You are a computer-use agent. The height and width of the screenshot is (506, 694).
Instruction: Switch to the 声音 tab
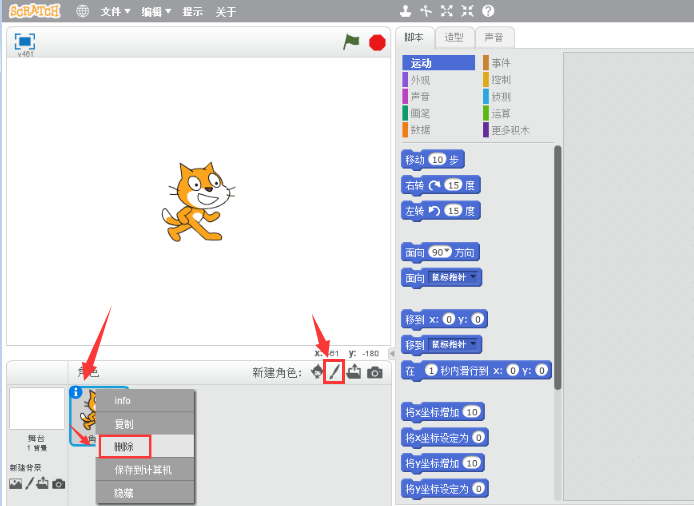click(x=494, y=38)
